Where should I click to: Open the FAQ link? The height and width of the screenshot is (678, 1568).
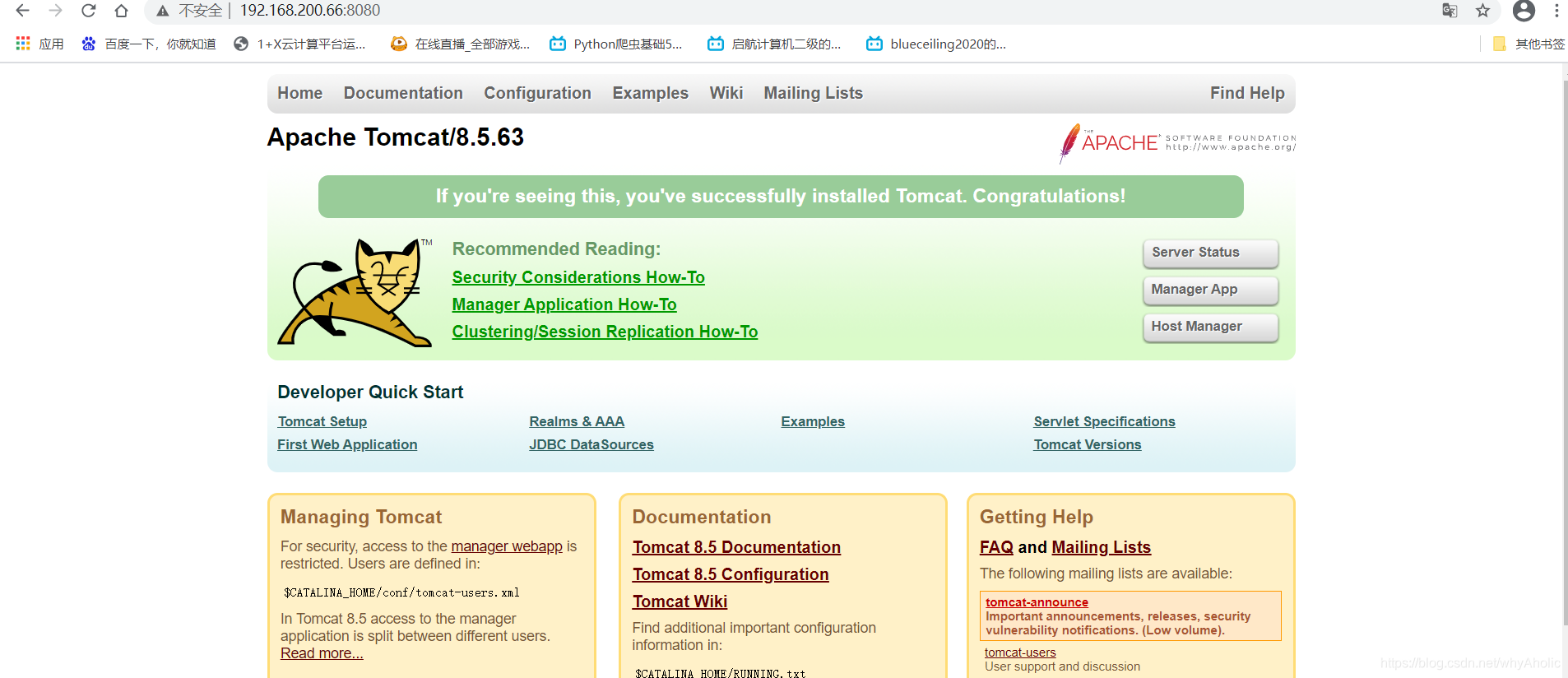point(996,547)
